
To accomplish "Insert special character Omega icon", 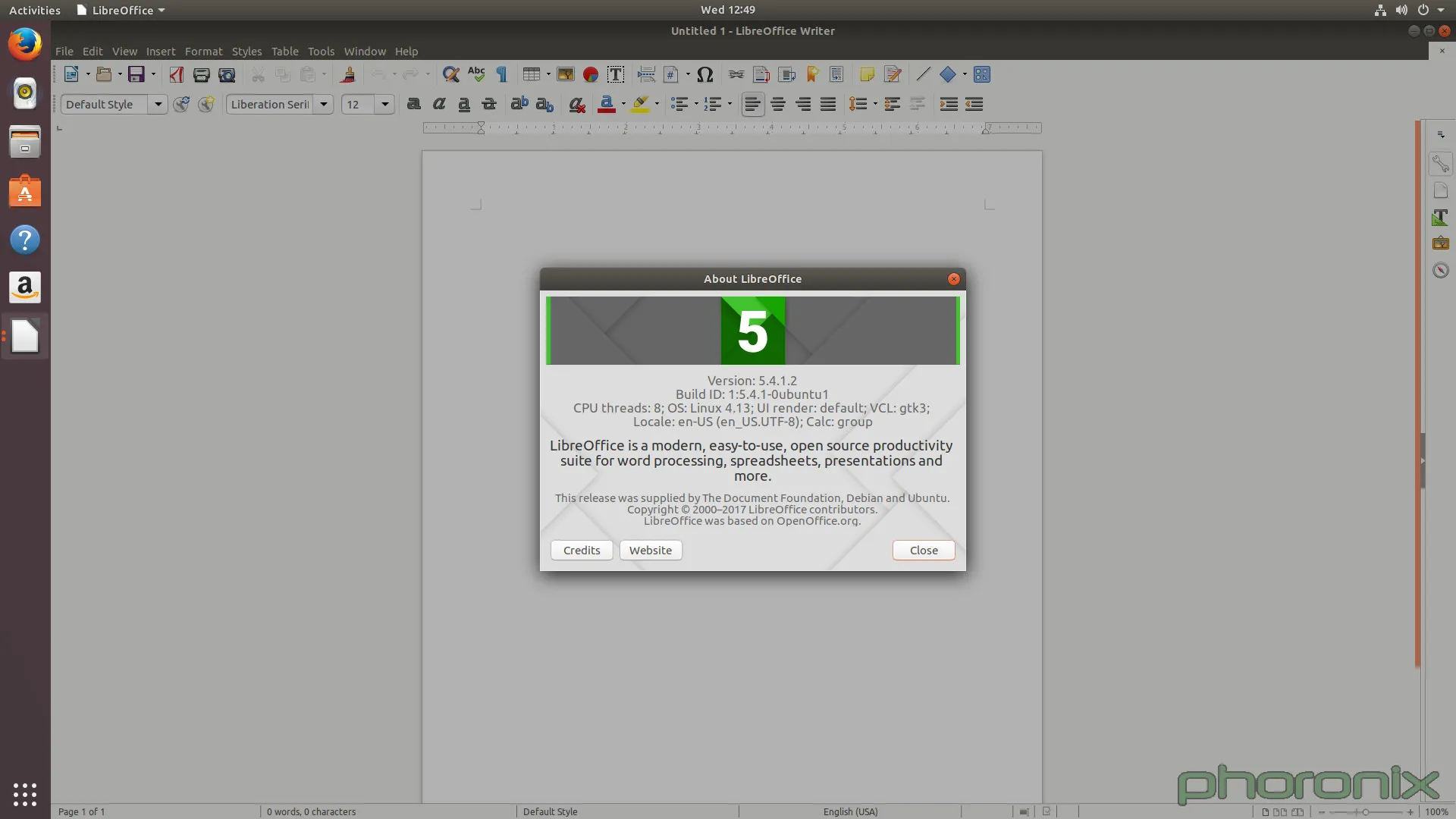I will pyautogui.click(x=705, y=74).
